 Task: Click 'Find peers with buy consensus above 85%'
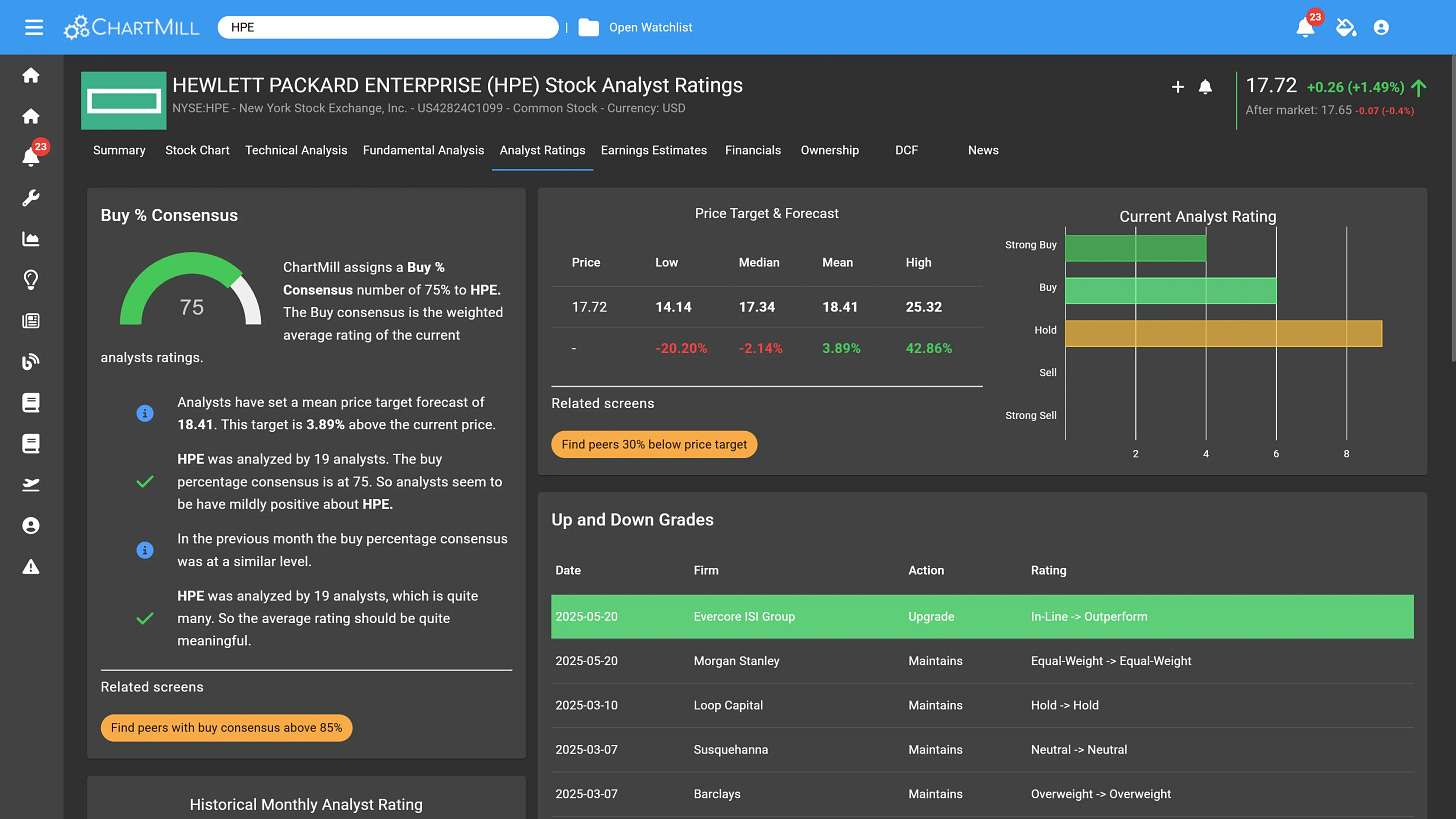[x=227, y=728]
